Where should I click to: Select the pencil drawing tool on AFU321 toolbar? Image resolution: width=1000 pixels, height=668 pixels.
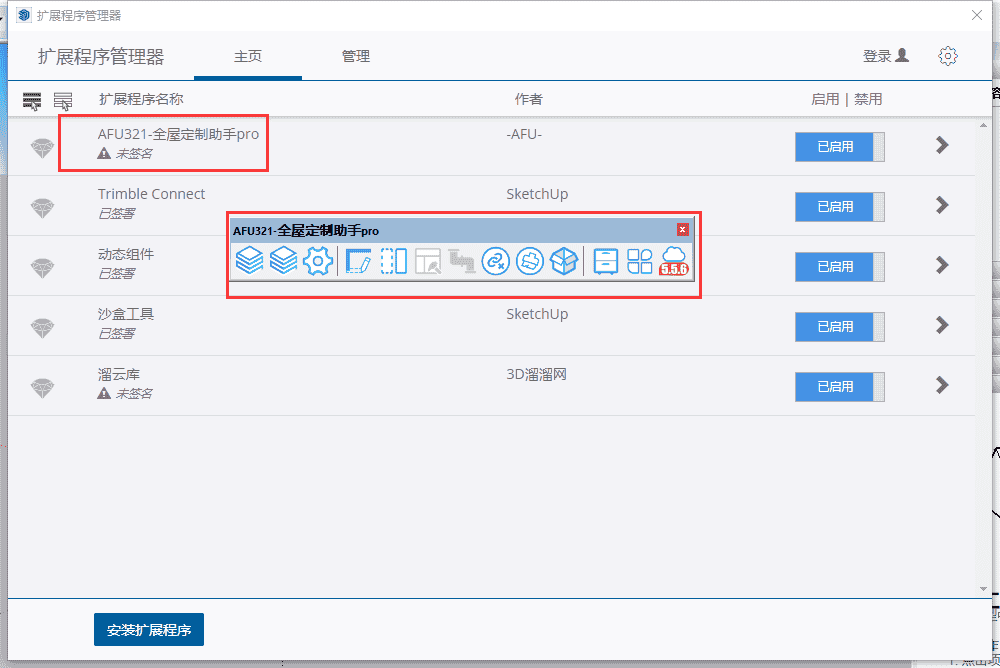(357, 260)
